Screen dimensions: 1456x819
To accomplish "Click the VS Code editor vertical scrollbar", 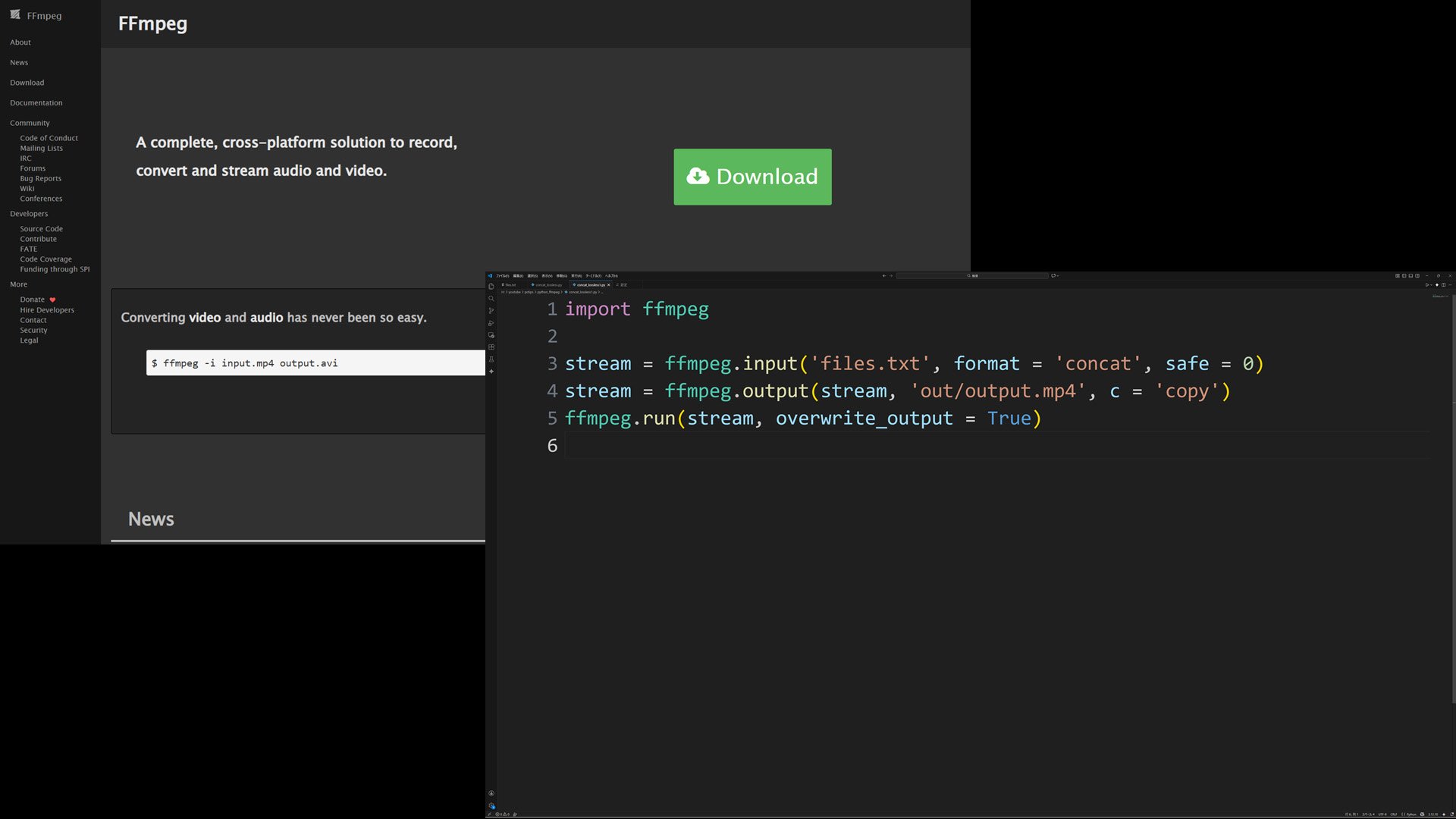I will tap(1453, 500).
